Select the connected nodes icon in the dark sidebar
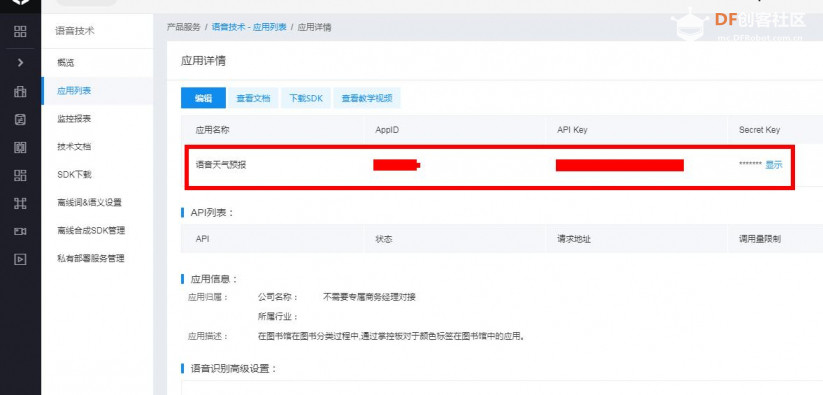The height and width of the screenshot is (395, 823). pos(20,204)
